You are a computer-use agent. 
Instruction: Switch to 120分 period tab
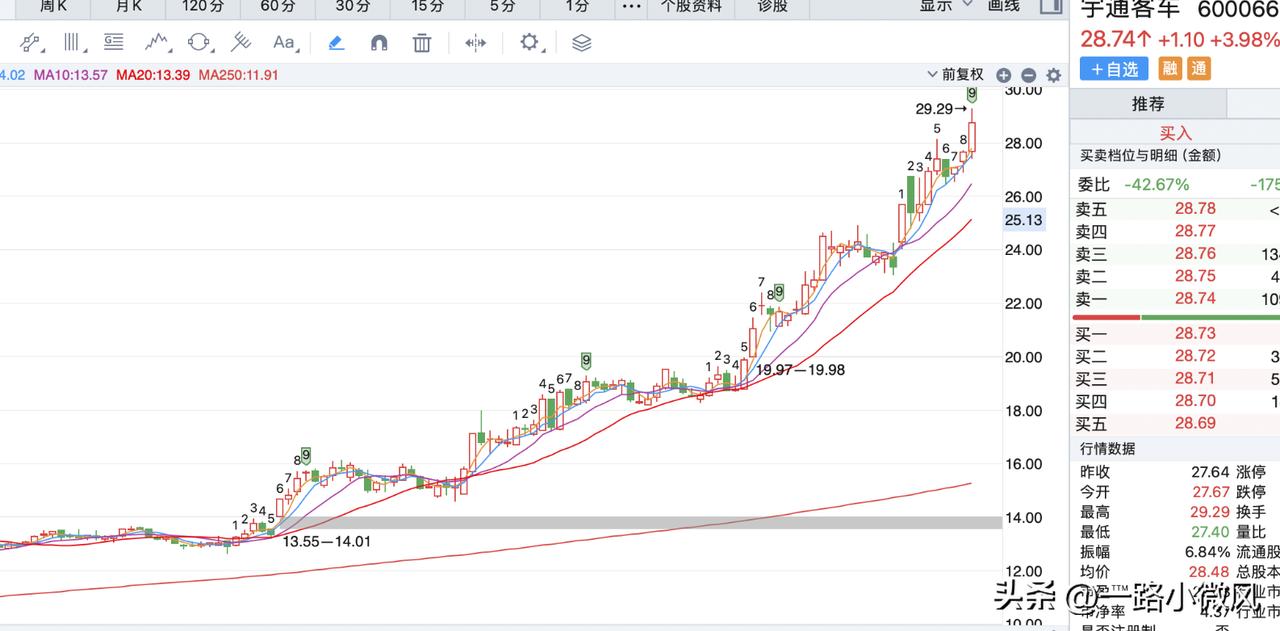[203, 6]
